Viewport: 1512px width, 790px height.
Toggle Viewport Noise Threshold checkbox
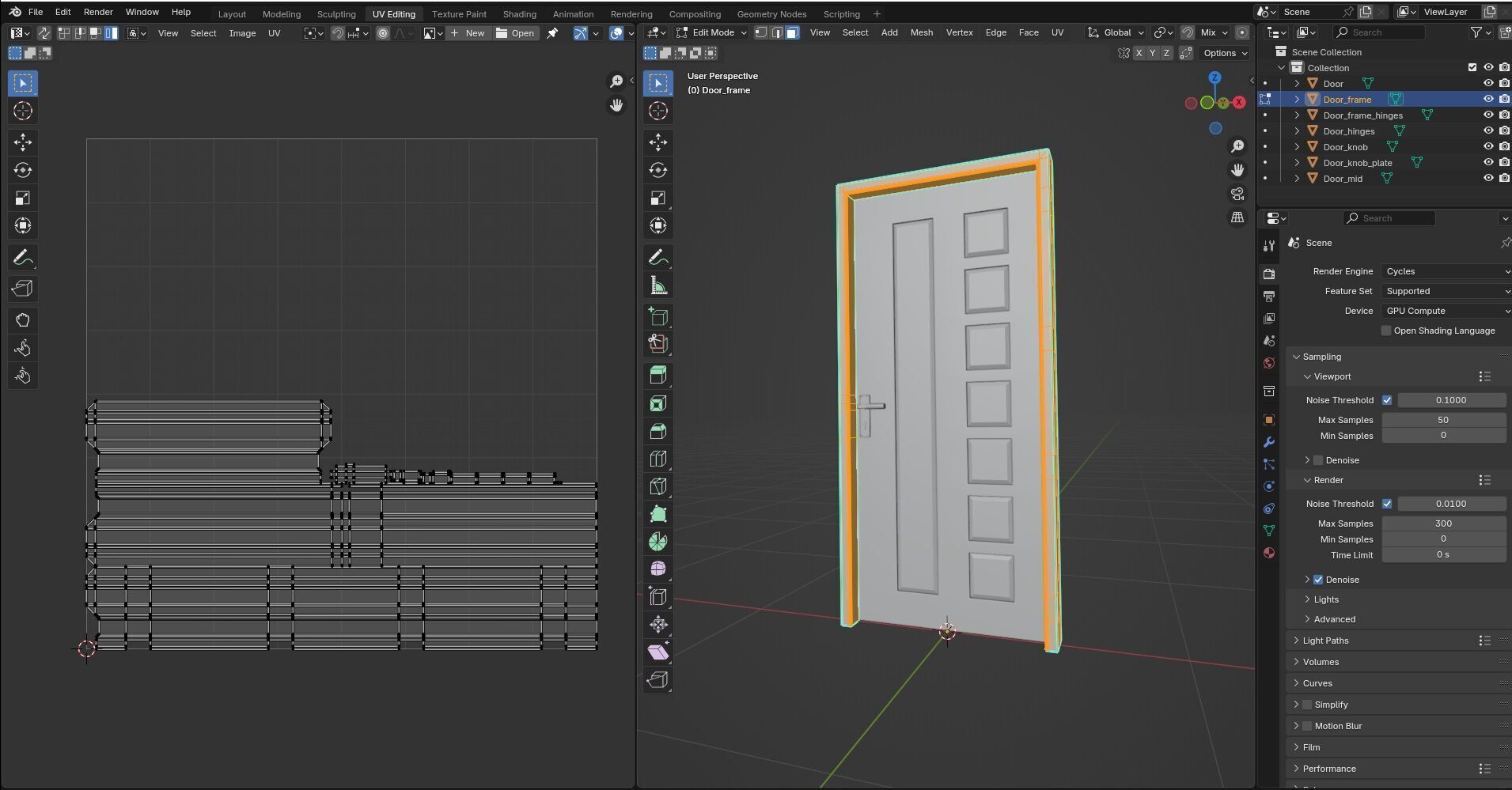click(1387, 400)
